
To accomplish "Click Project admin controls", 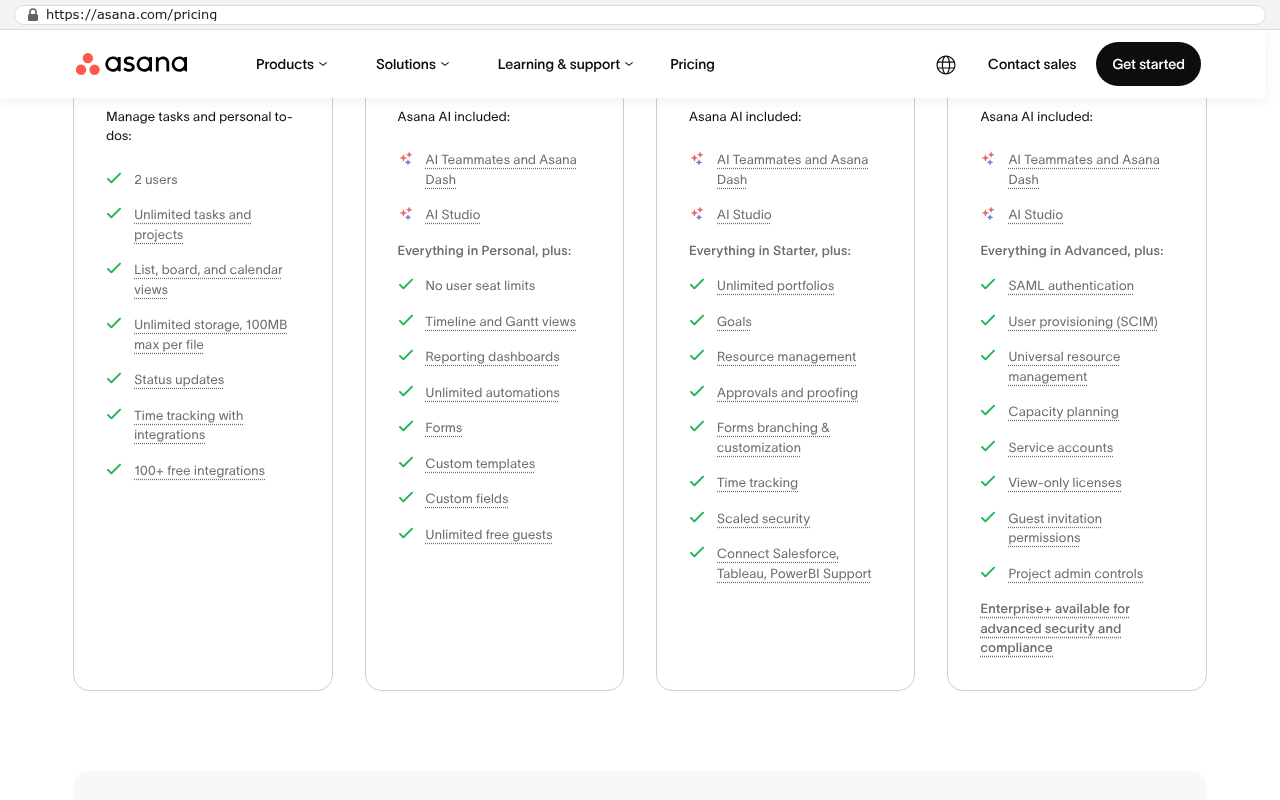I will coord(1076,574).
